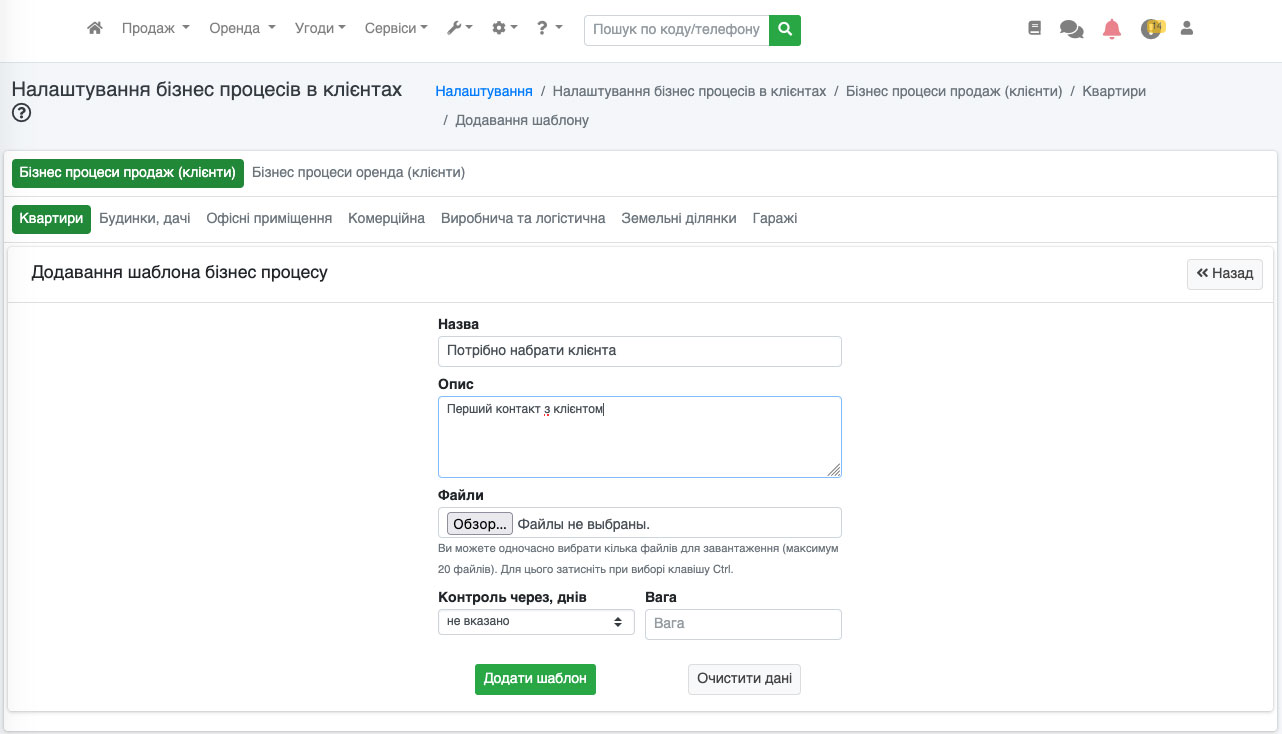Open the Продаж menu
This screenshot has height=734, width=1282.
coord(155,29)
